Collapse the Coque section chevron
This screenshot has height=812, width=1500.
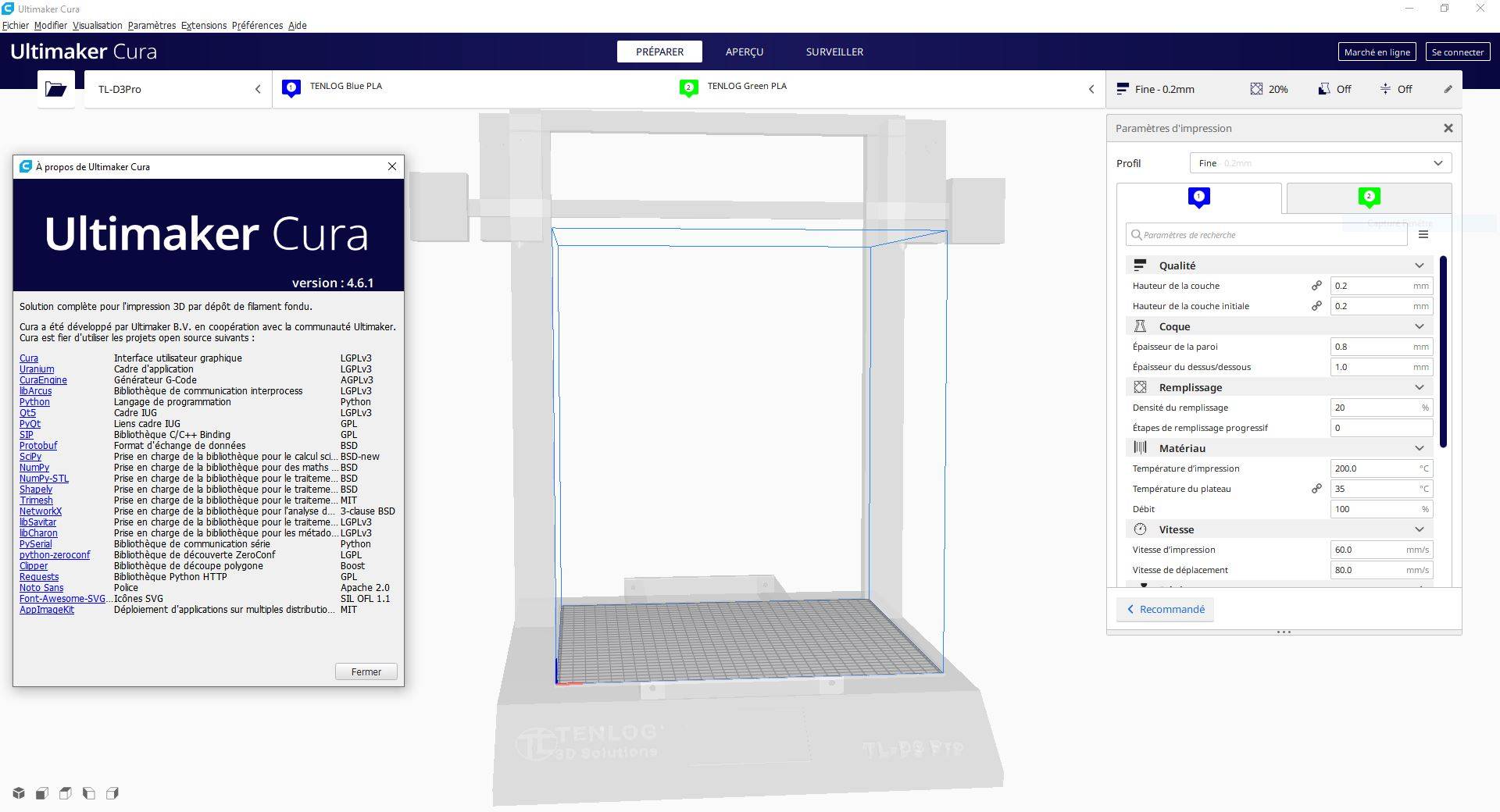[x=1420, y=326]
